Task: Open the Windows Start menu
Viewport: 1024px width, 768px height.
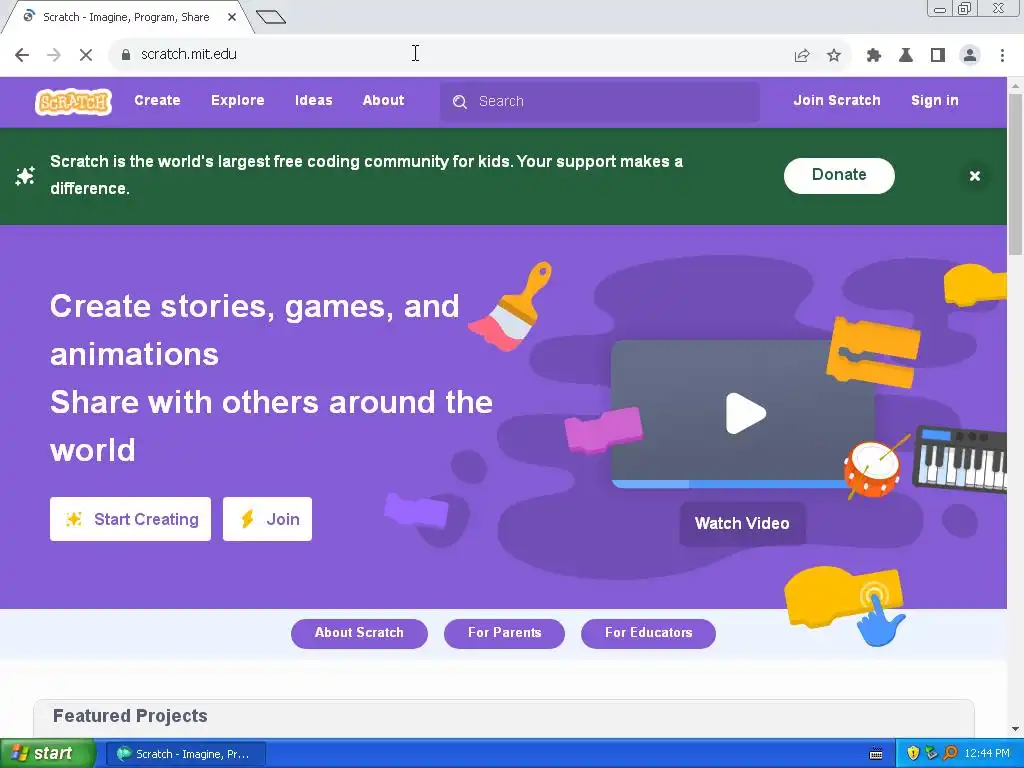Action: [x=46, y=754]
